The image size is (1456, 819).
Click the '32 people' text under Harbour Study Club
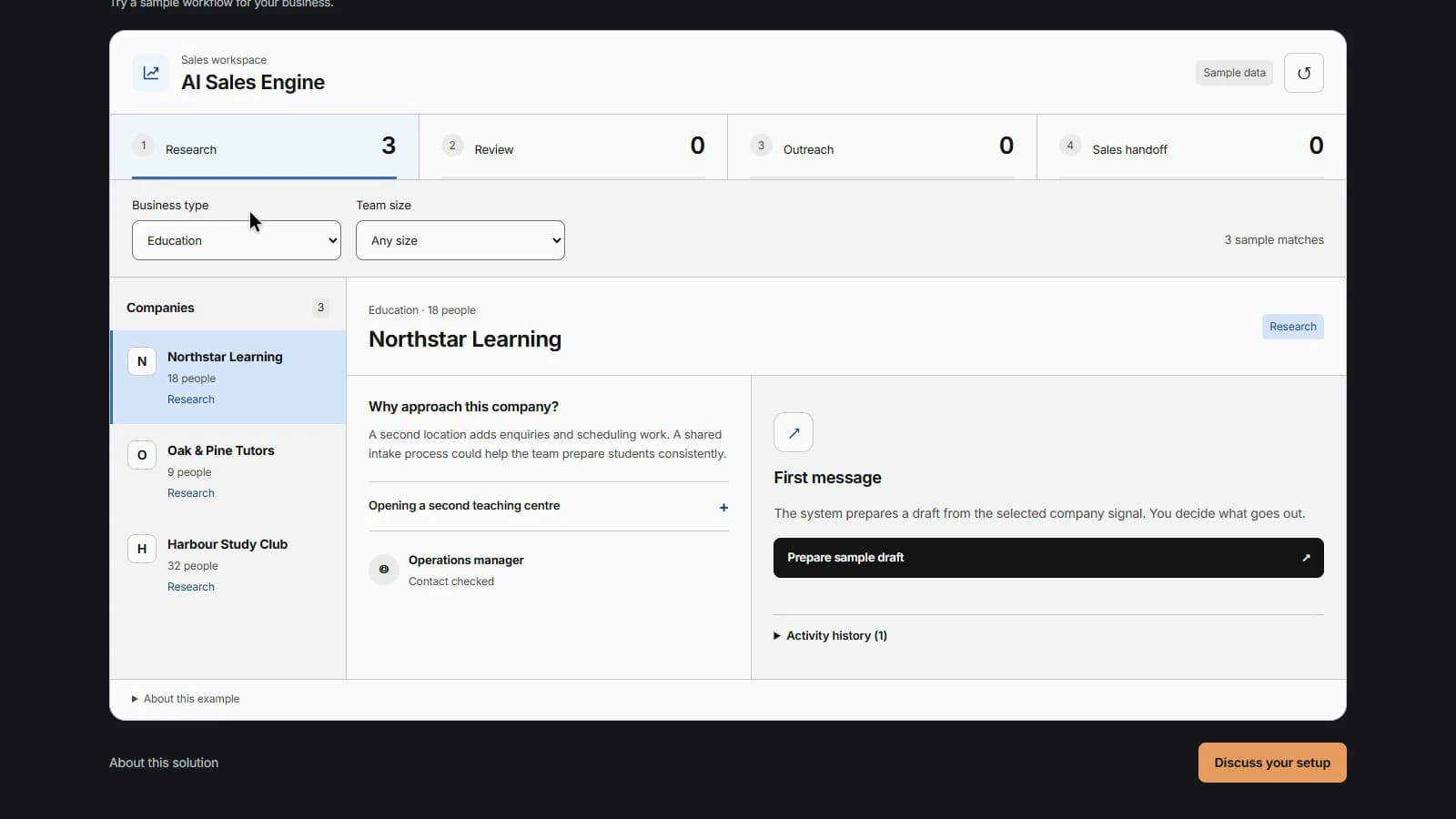(x=193, y=566)
